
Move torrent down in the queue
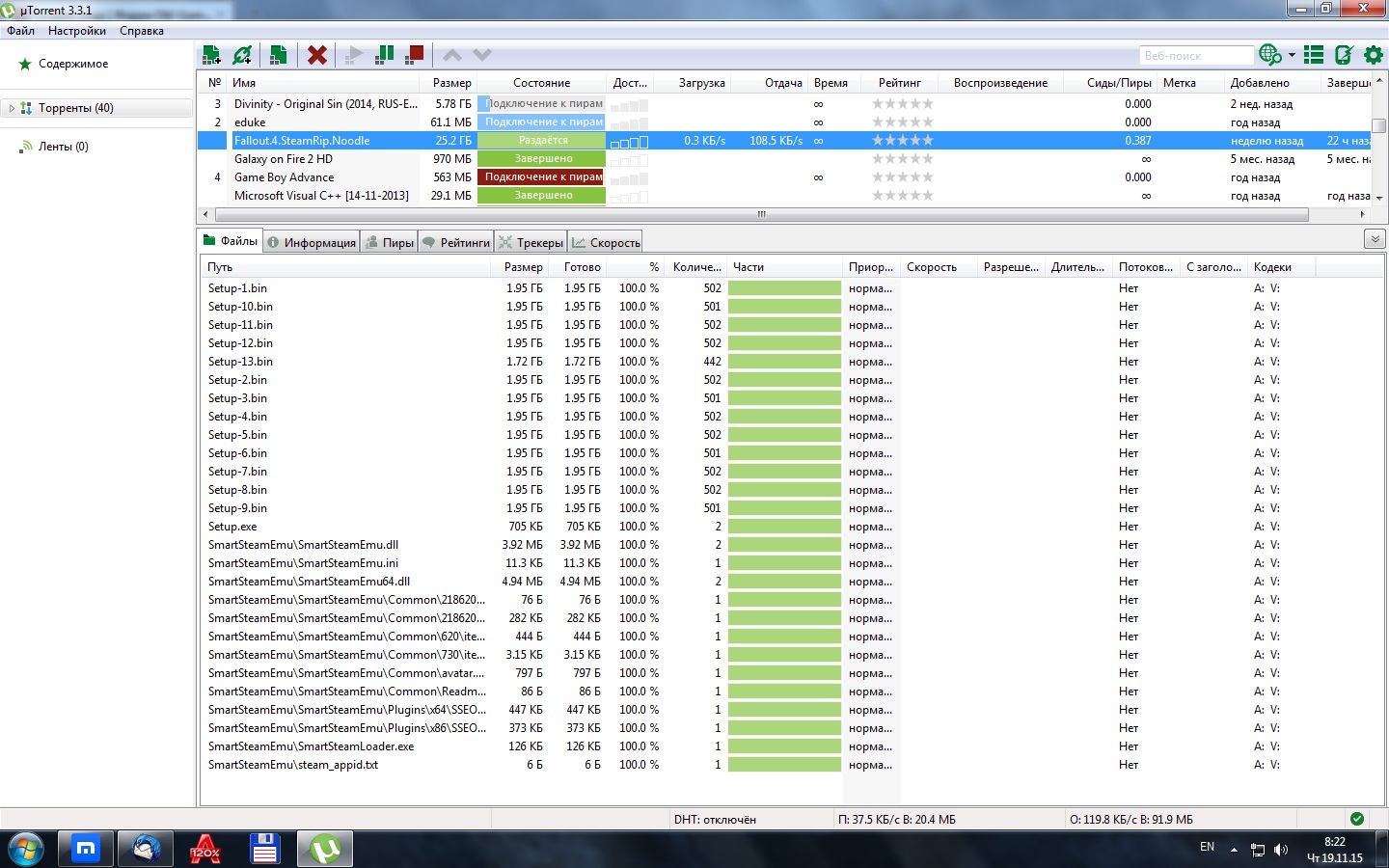click(482, 55)
